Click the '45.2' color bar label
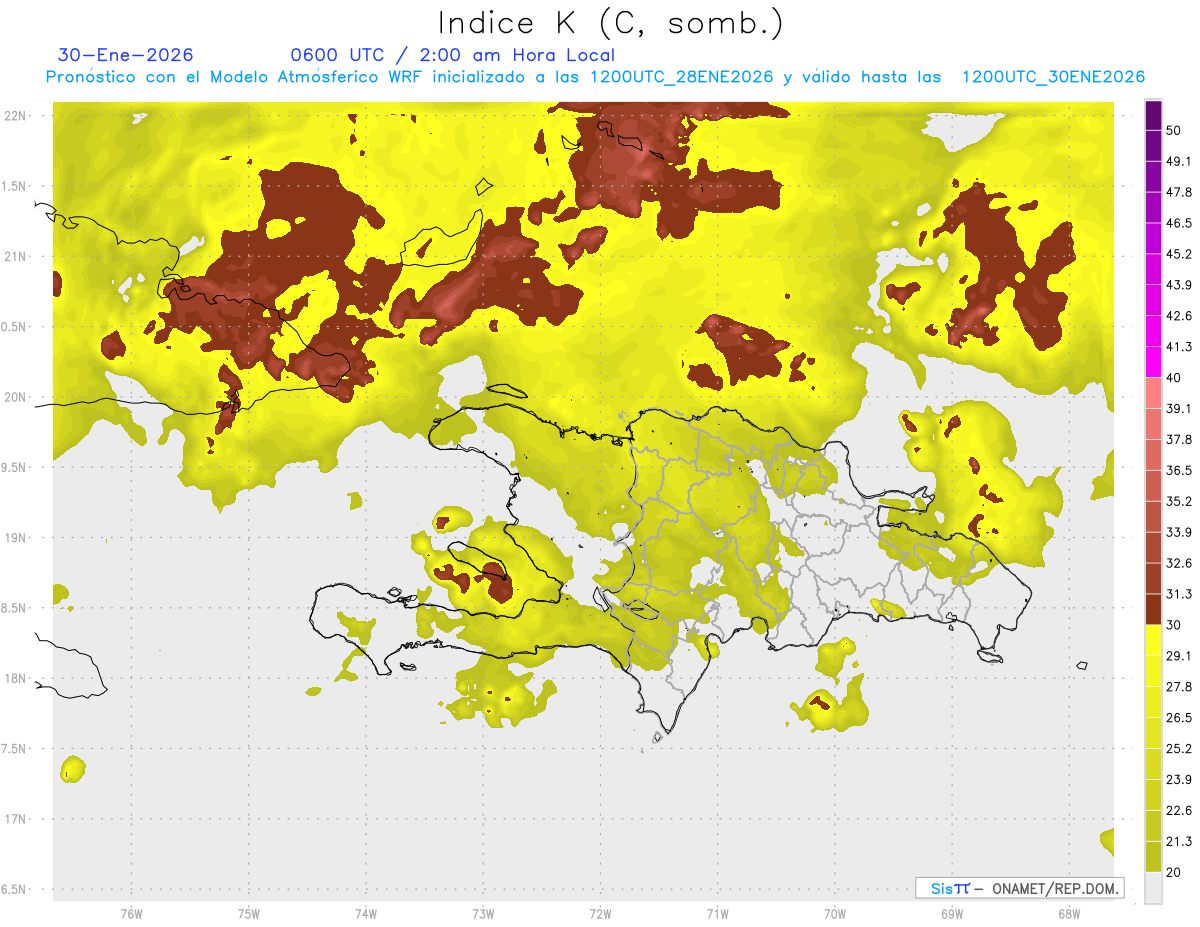This screenshot has height=927, width=1200. [x=1179, y=254]
